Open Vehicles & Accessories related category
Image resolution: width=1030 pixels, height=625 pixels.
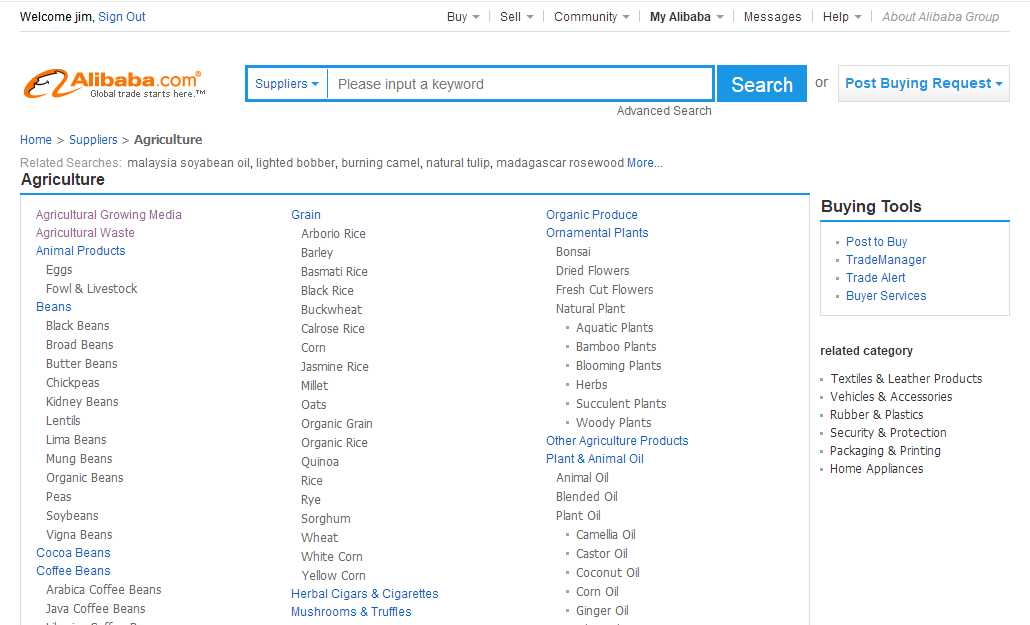point(891,397)
